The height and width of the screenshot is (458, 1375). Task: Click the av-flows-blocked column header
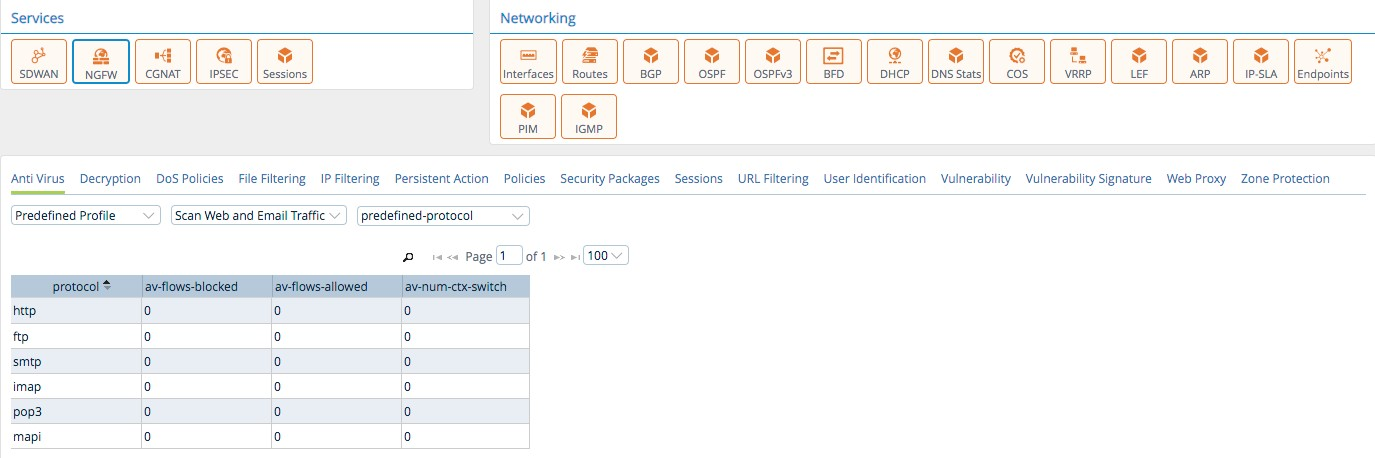pyautogui.click(x=191, y=287)
